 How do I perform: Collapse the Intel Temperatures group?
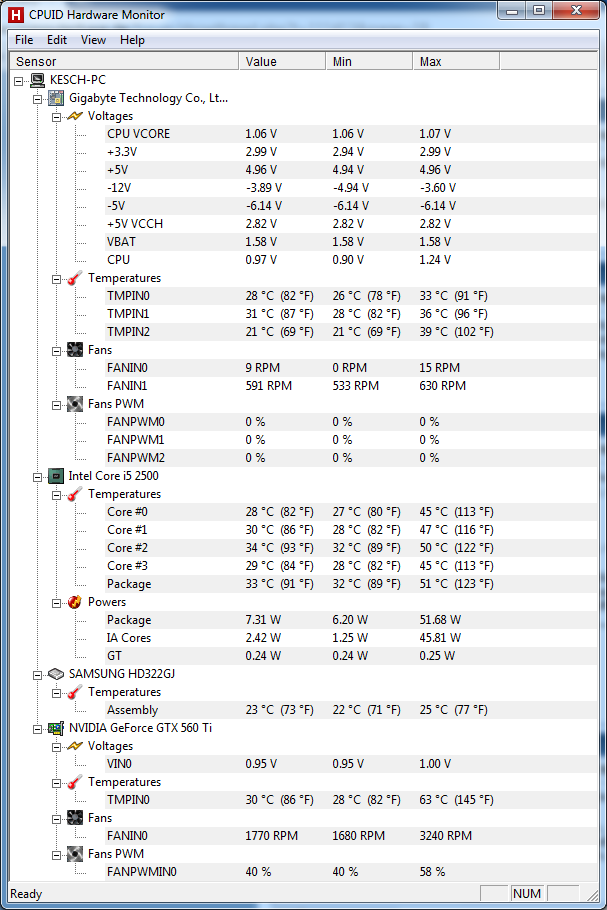pyautogui.click(x=56, y=495)
